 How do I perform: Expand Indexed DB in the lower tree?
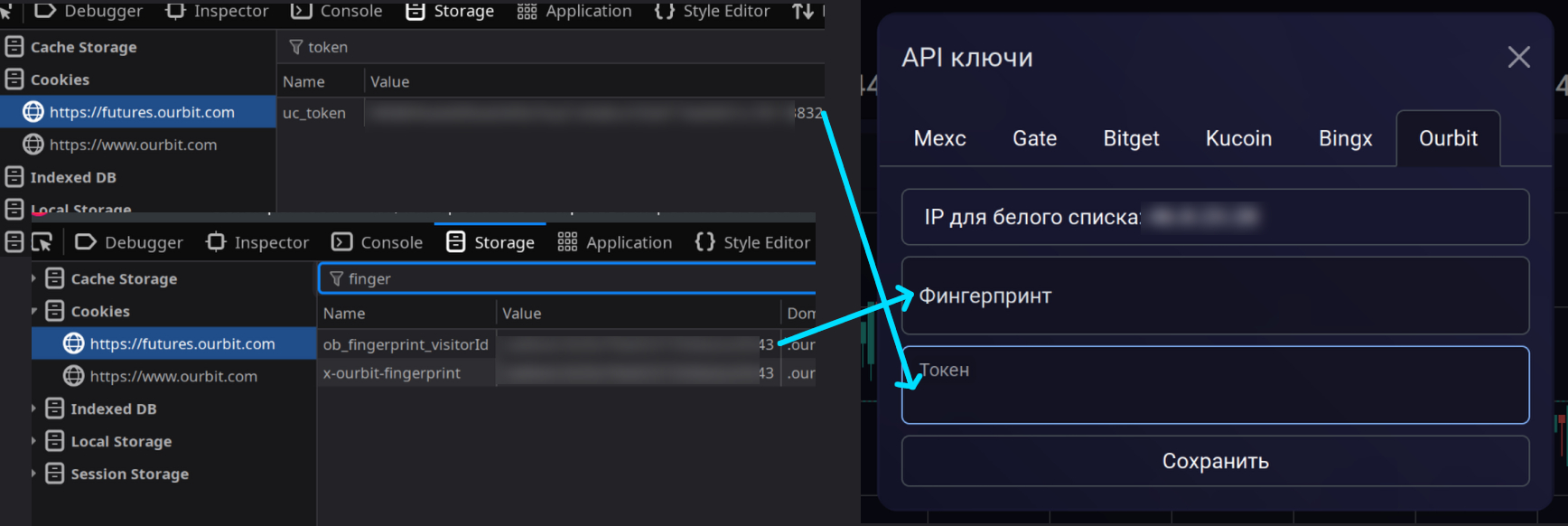[34, 409]
